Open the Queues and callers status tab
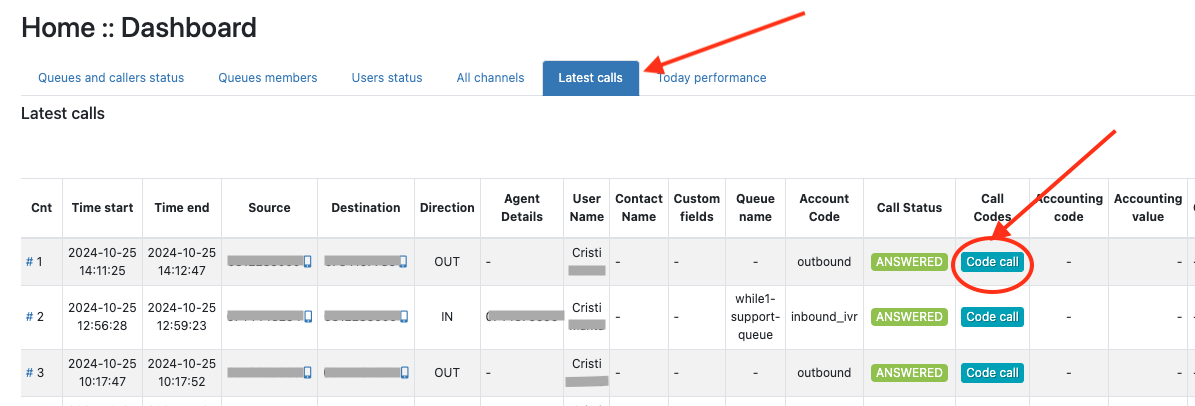1195x406 pixels. coord(111,78)
